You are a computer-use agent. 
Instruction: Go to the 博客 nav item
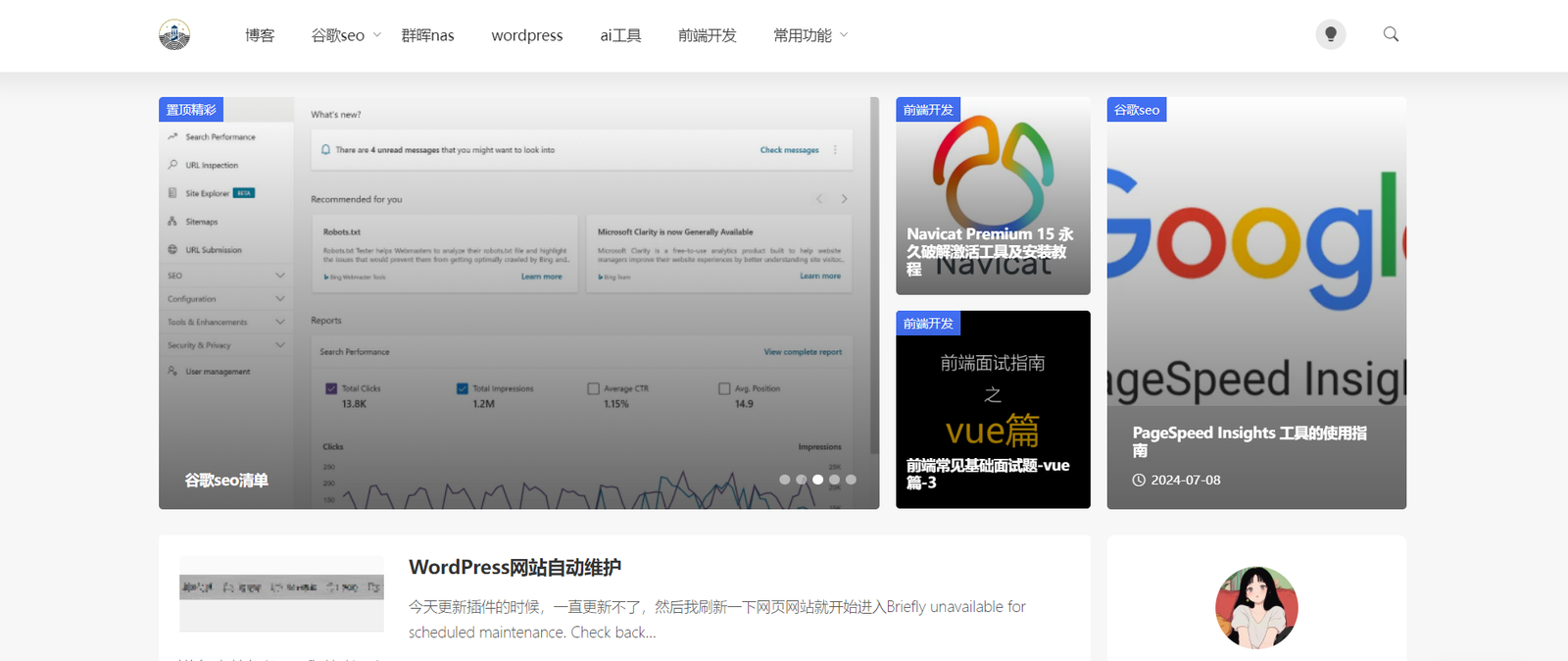260,35
